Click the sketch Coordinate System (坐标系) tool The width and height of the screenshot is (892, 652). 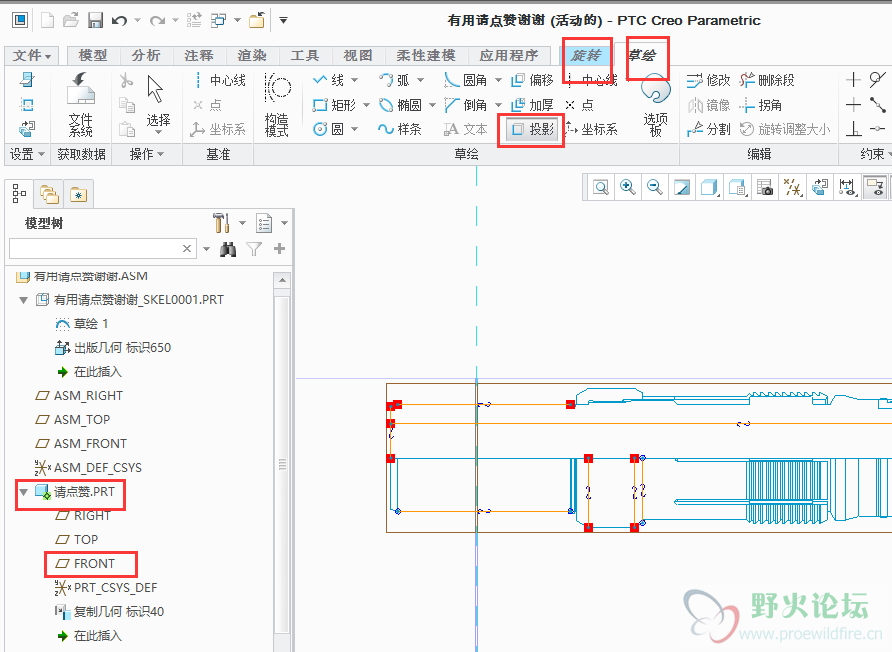[x=592, y=130]
